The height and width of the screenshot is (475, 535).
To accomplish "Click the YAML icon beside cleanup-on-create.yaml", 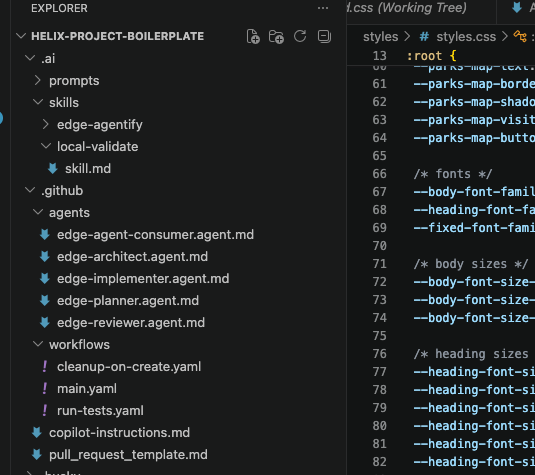I will point(45,366).
